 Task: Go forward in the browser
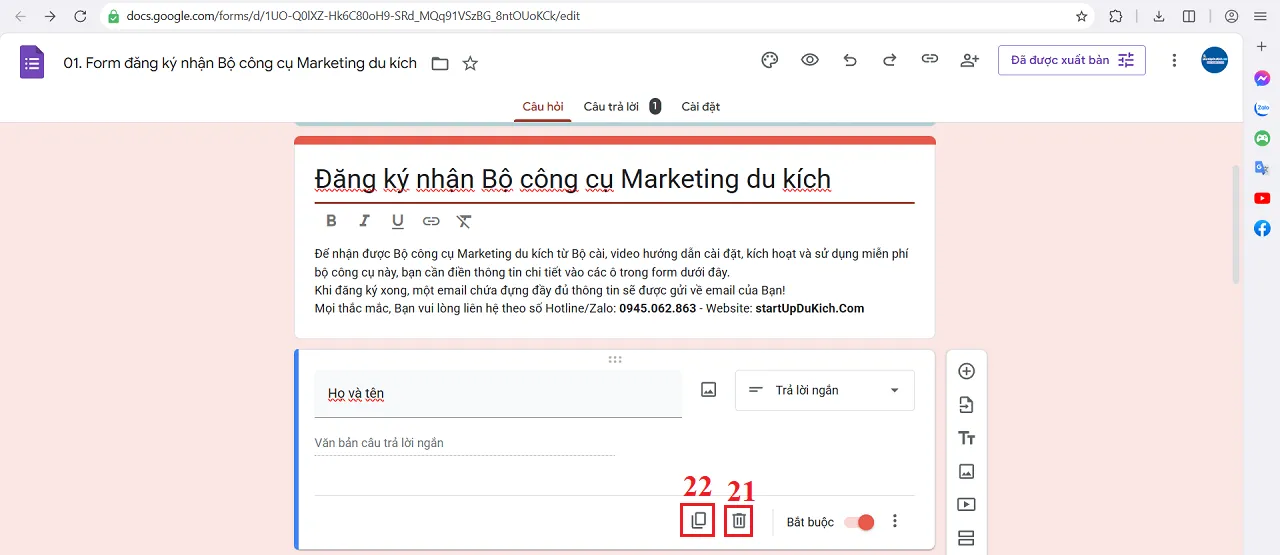50,16
